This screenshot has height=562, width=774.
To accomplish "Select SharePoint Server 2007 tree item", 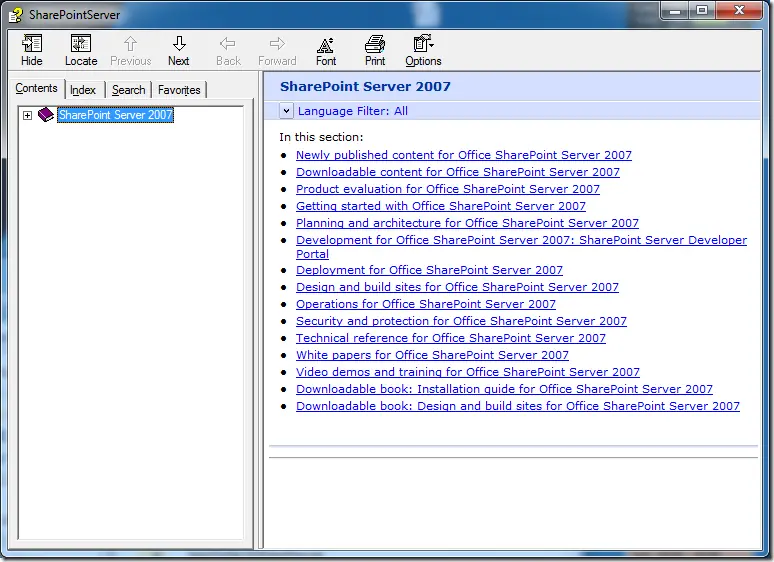I will pos(116,115).
